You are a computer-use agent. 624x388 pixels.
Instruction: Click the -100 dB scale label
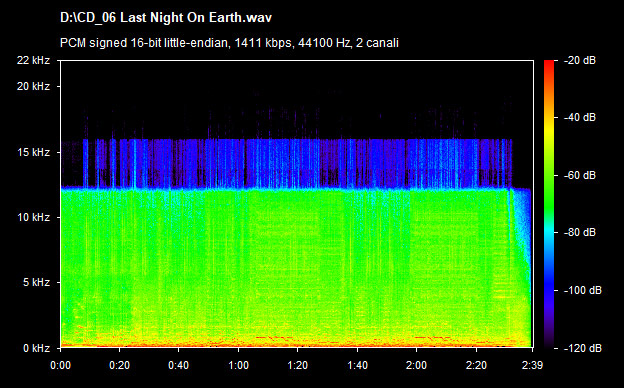(x=583, y=290)
